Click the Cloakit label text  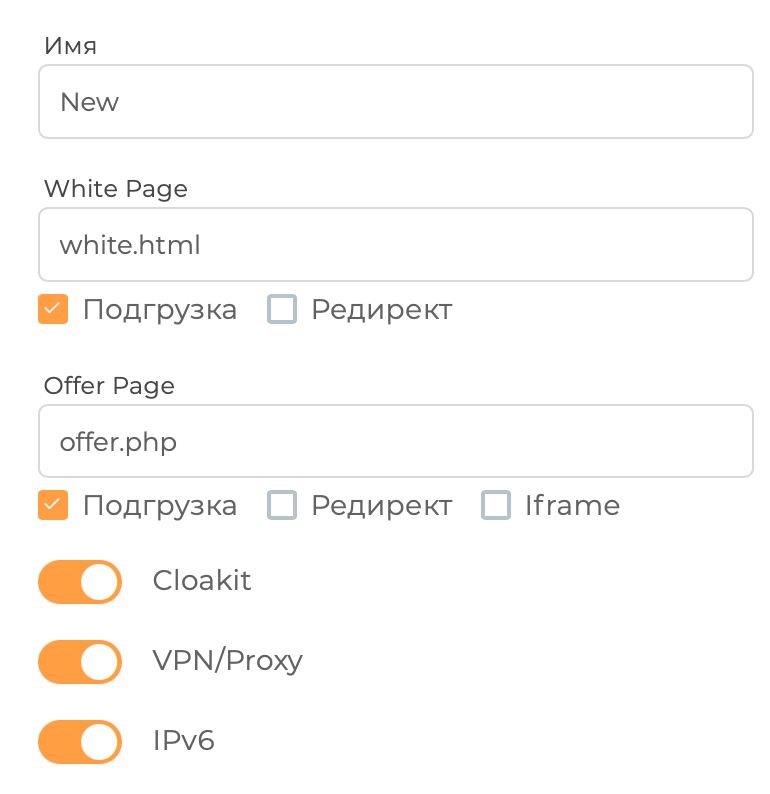point(202,581)
